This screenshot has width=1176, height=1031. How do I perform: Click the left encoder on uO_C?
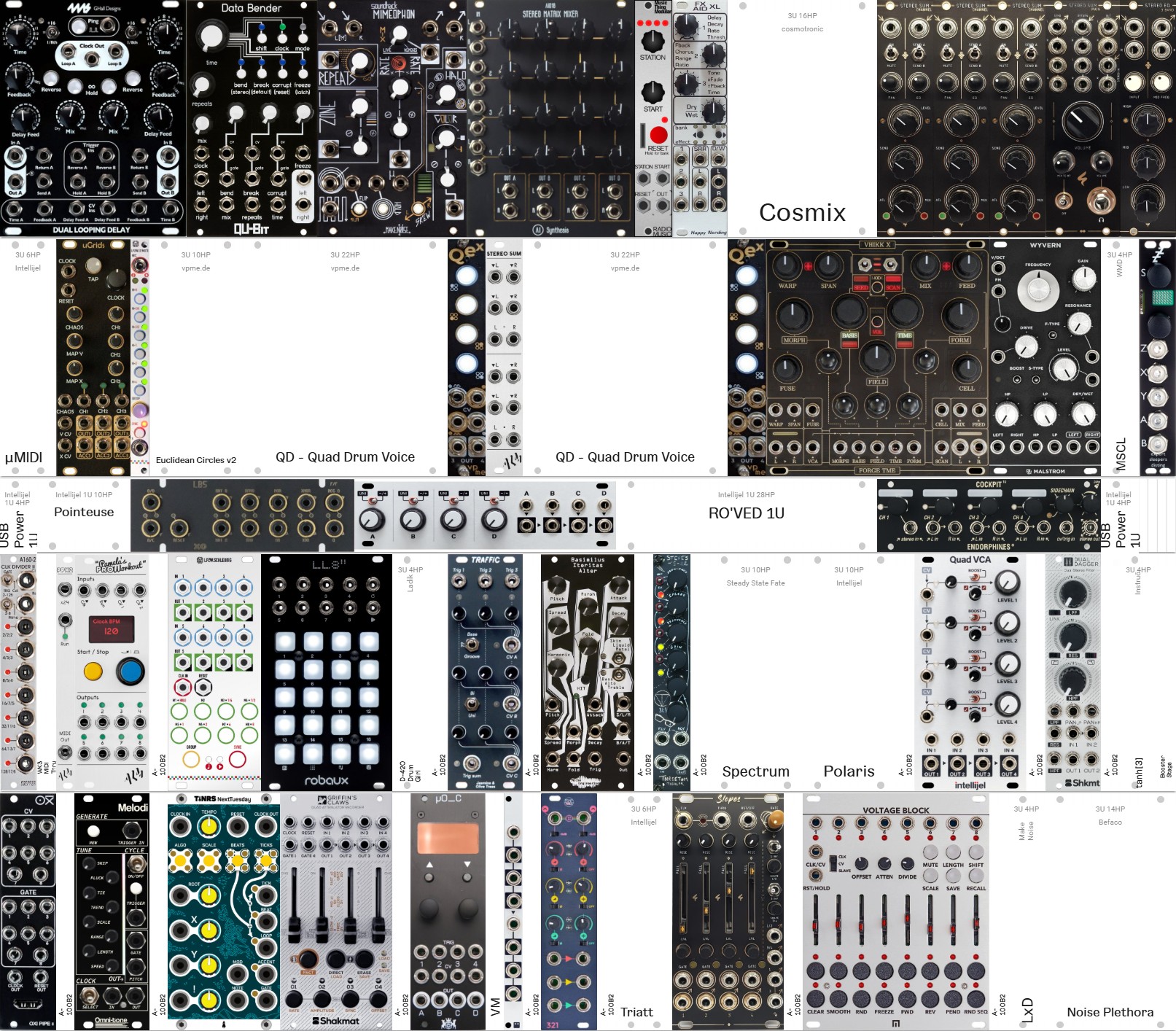pyautogui.click(x=430, y=910)
